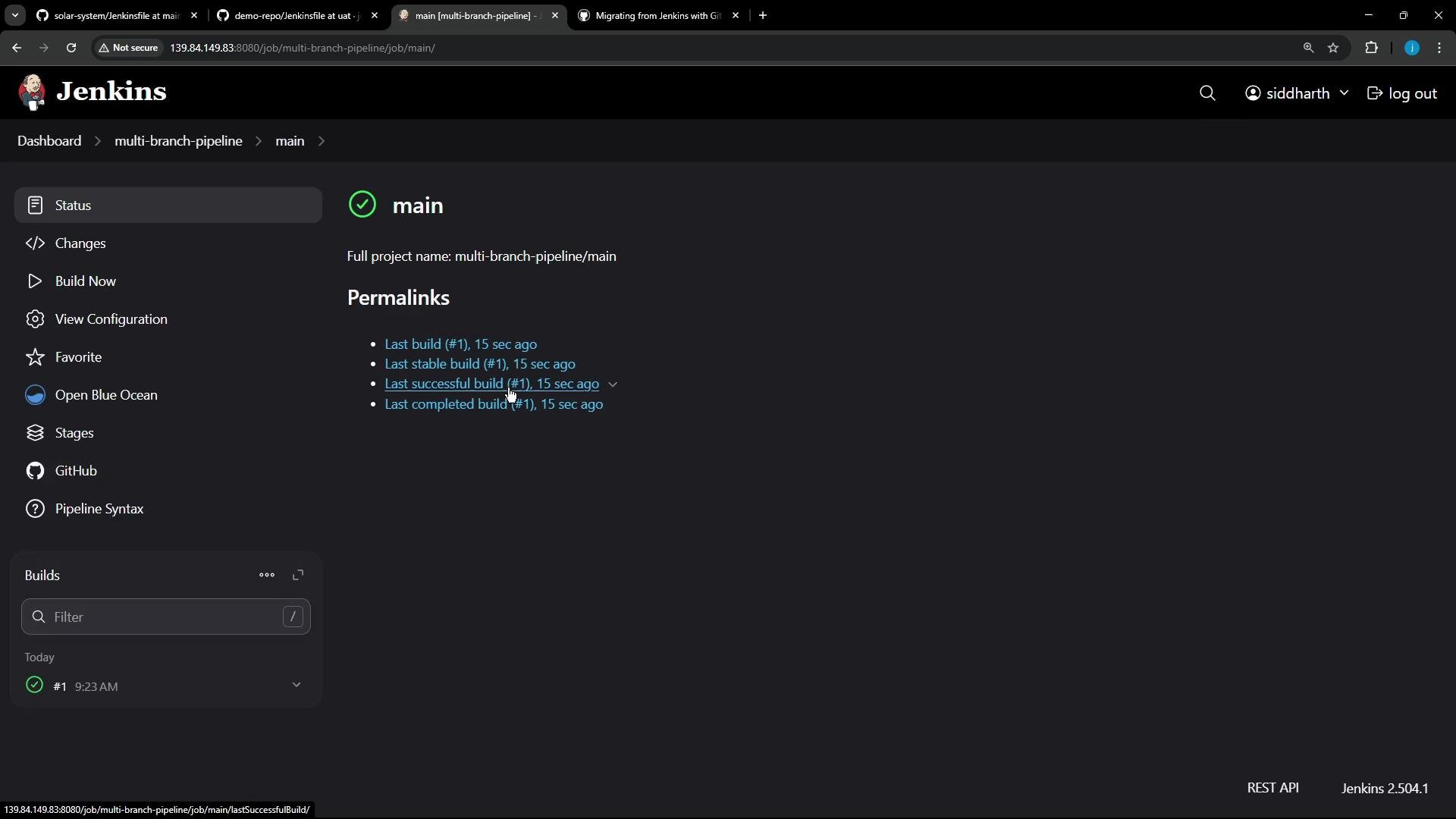Click the Favorite star icon

pos(35,357)
